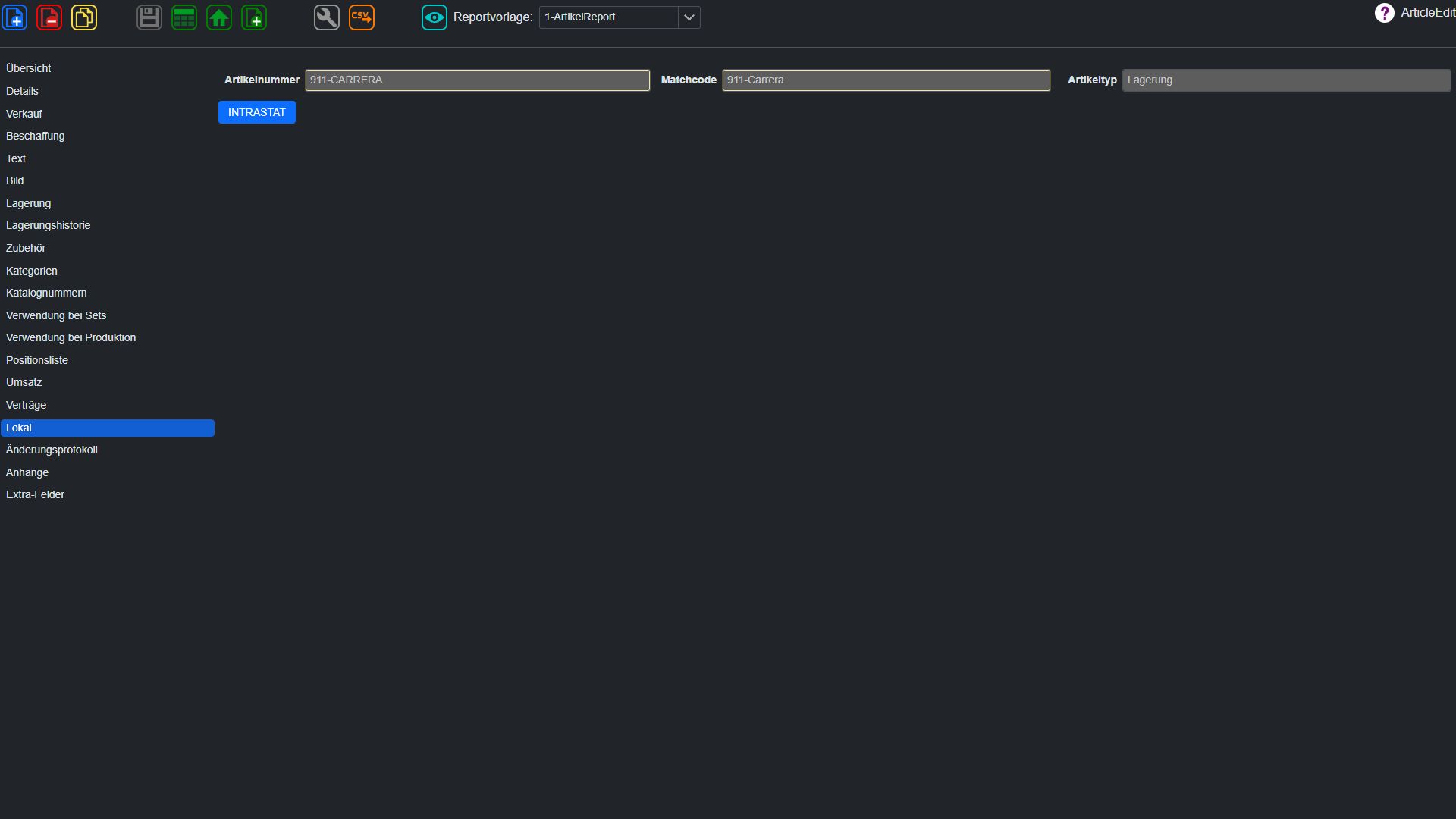Click the green home icon

(x=219, y=17)
